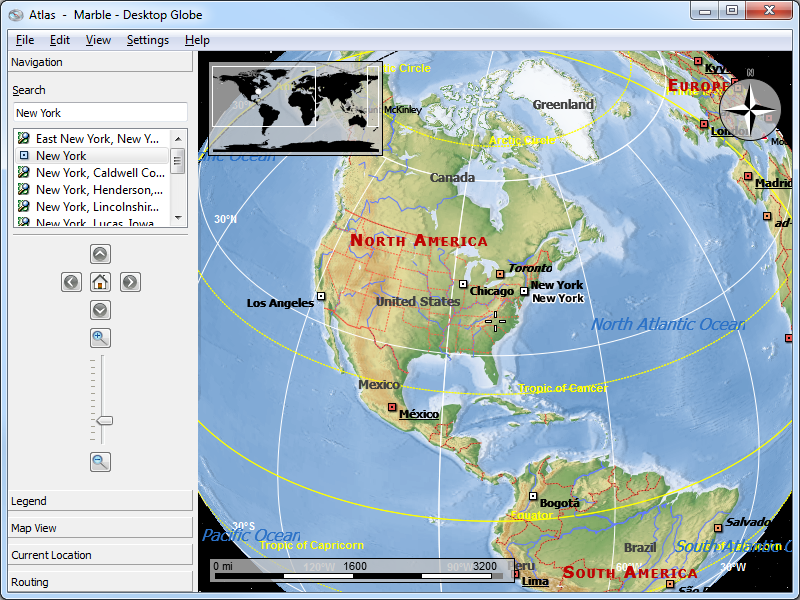Click the zoom slider handle

pyautogui.click(x=103, y=421)
